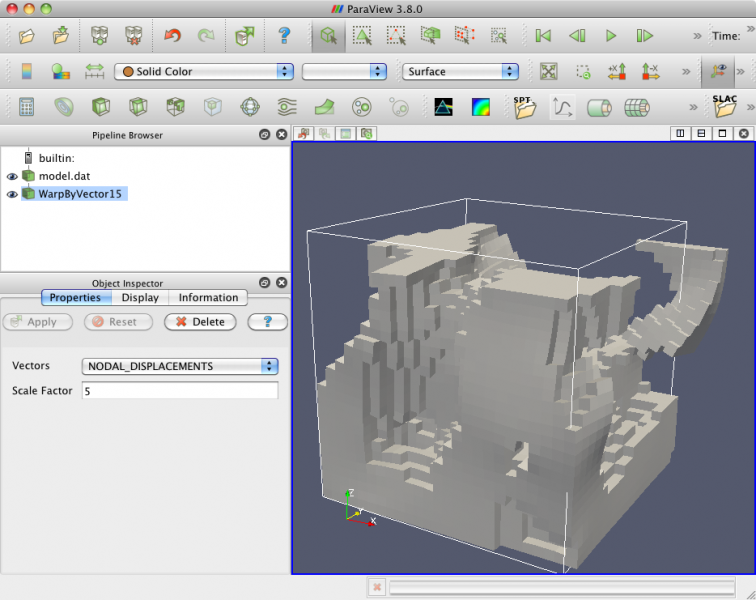Image resolution: width=756 pixels, height=600 pixels.
Task: Click the Disconnect from server icon
Action: tap(134, 36)
